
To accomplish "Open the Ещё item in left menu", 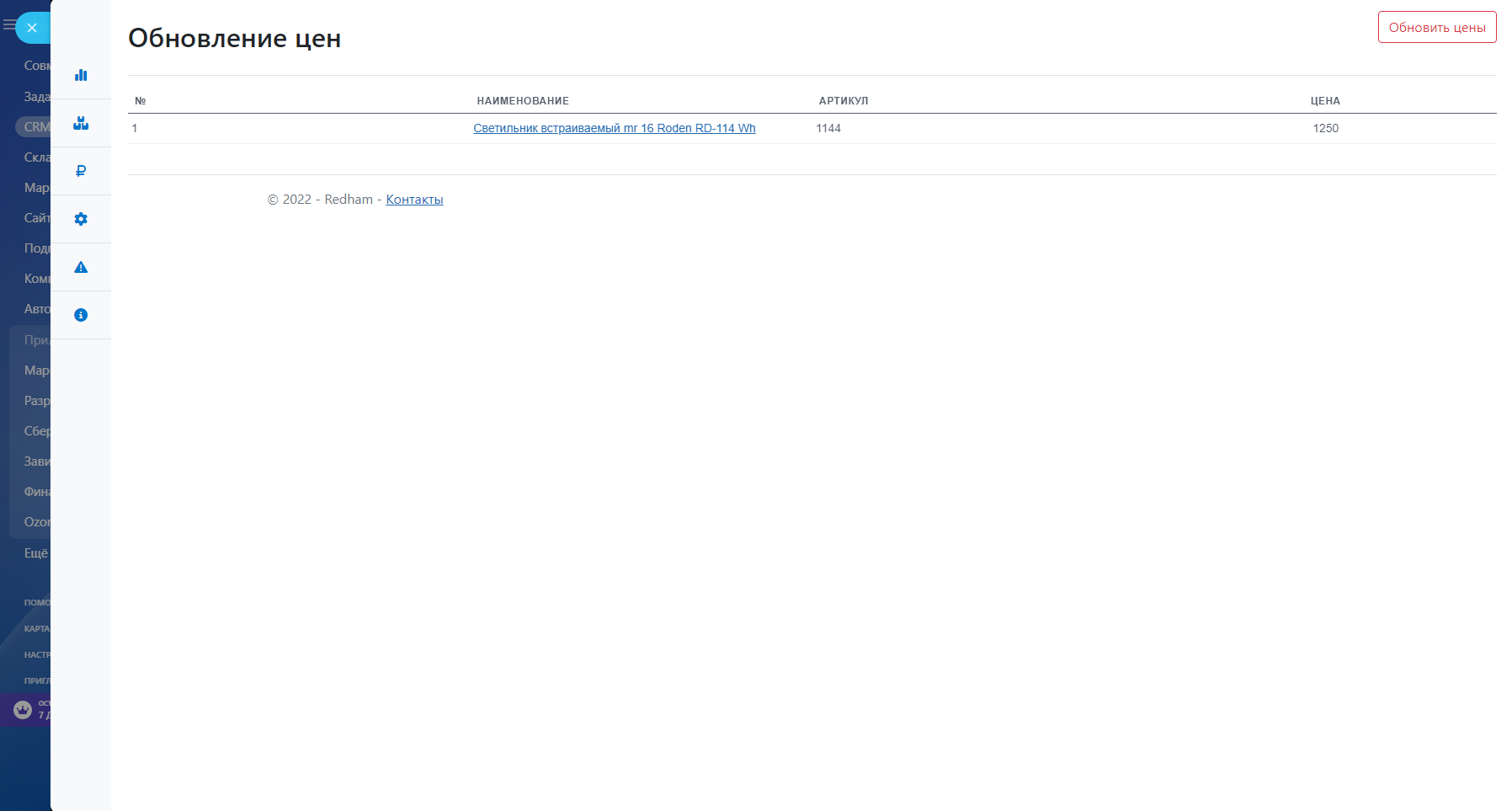I will 36,553.
